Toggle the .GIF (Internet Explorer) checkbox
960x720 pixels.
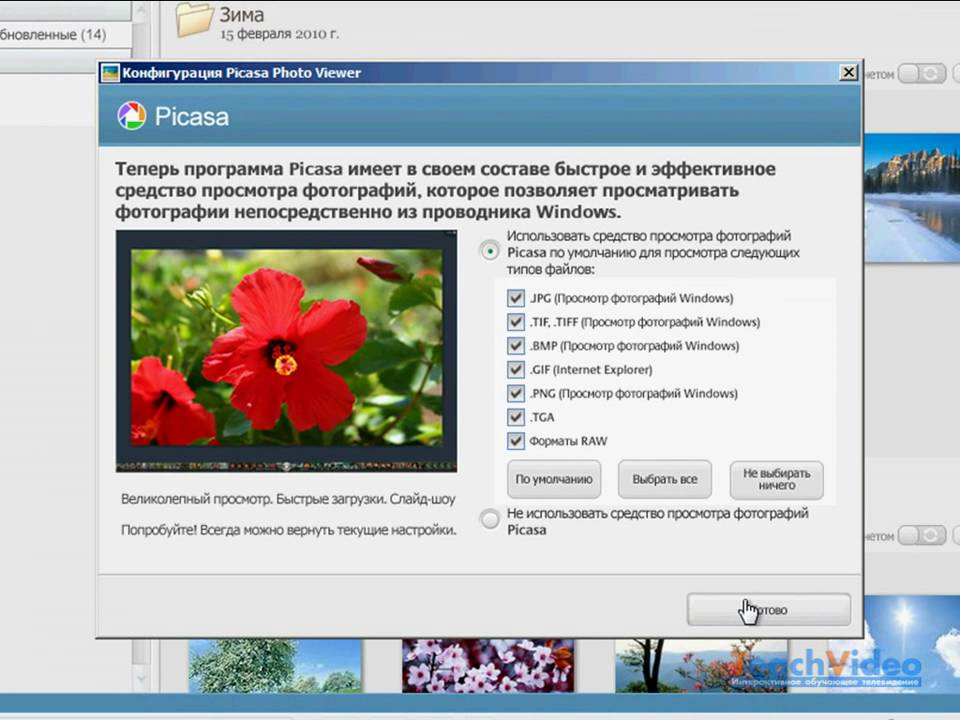[516, 370]
